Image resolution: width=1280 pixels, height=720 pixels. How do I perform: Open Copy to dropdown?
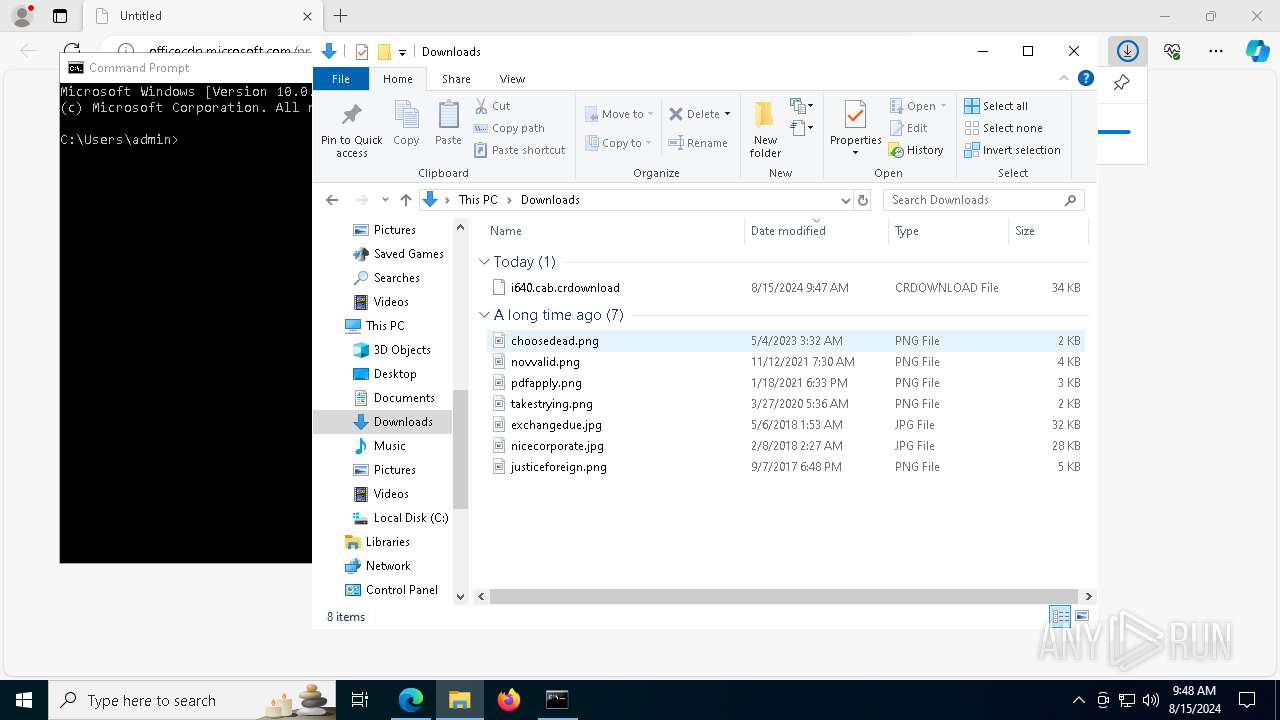tap(619, 143)
